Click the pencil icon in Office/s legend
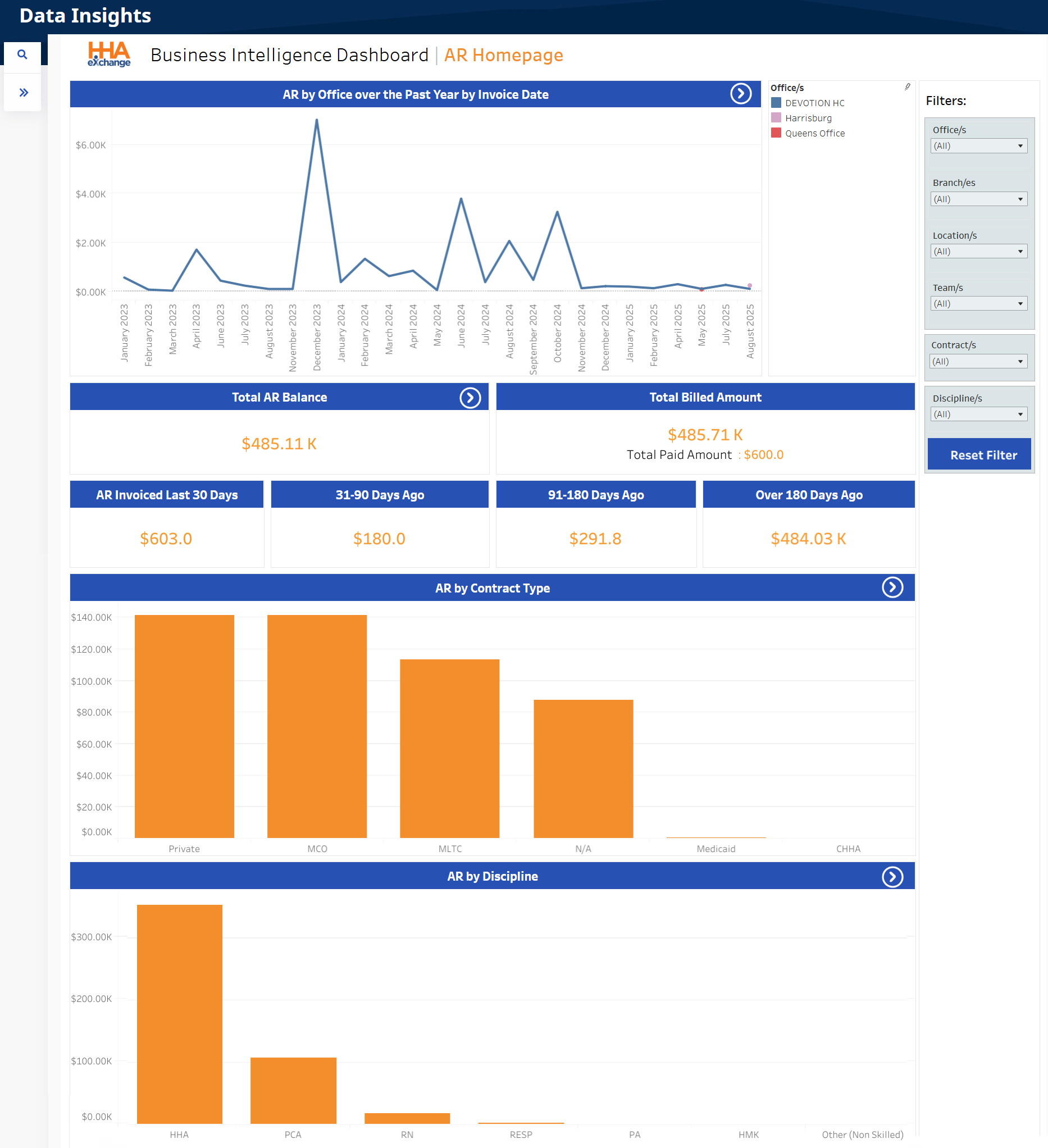Screen dimensions: 1048x1148 908,87
